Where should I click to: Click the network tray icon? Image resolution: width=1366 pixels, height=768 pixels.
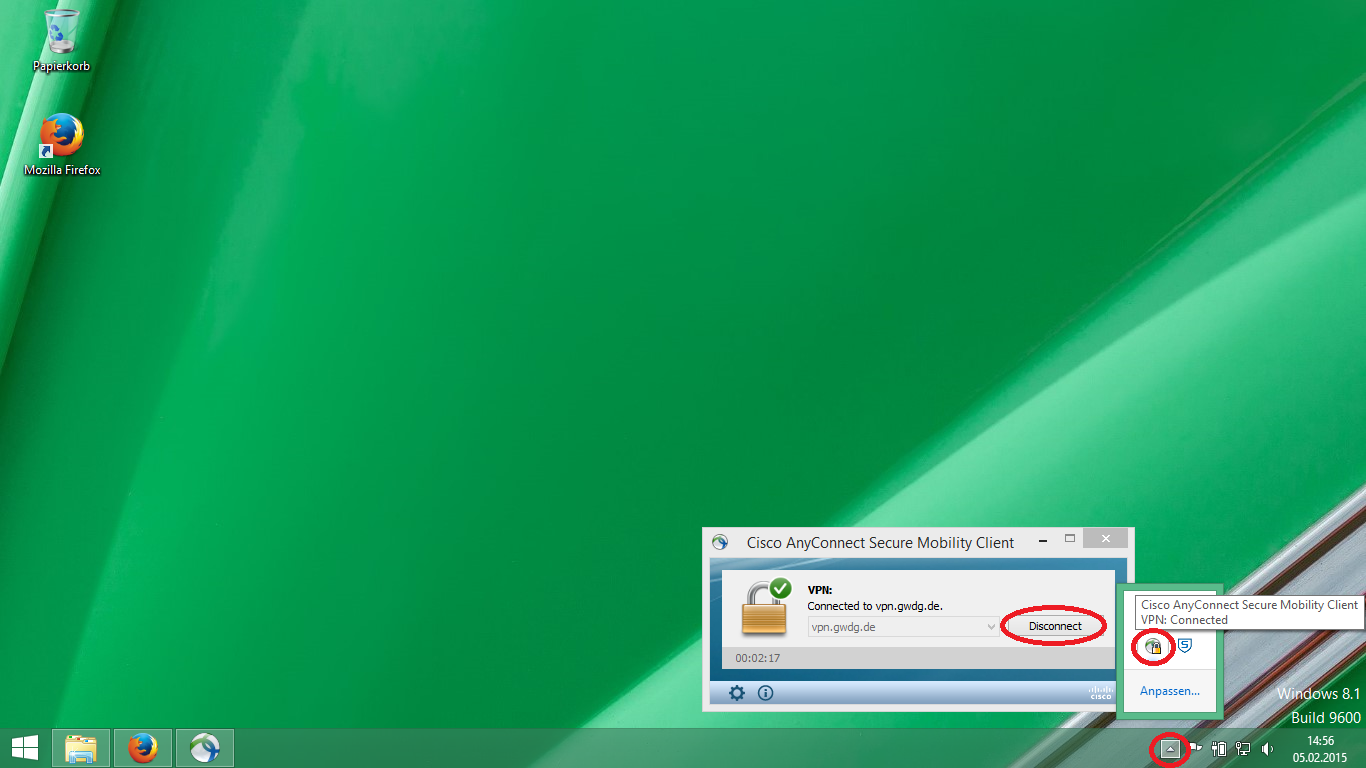pos(1243,748)
